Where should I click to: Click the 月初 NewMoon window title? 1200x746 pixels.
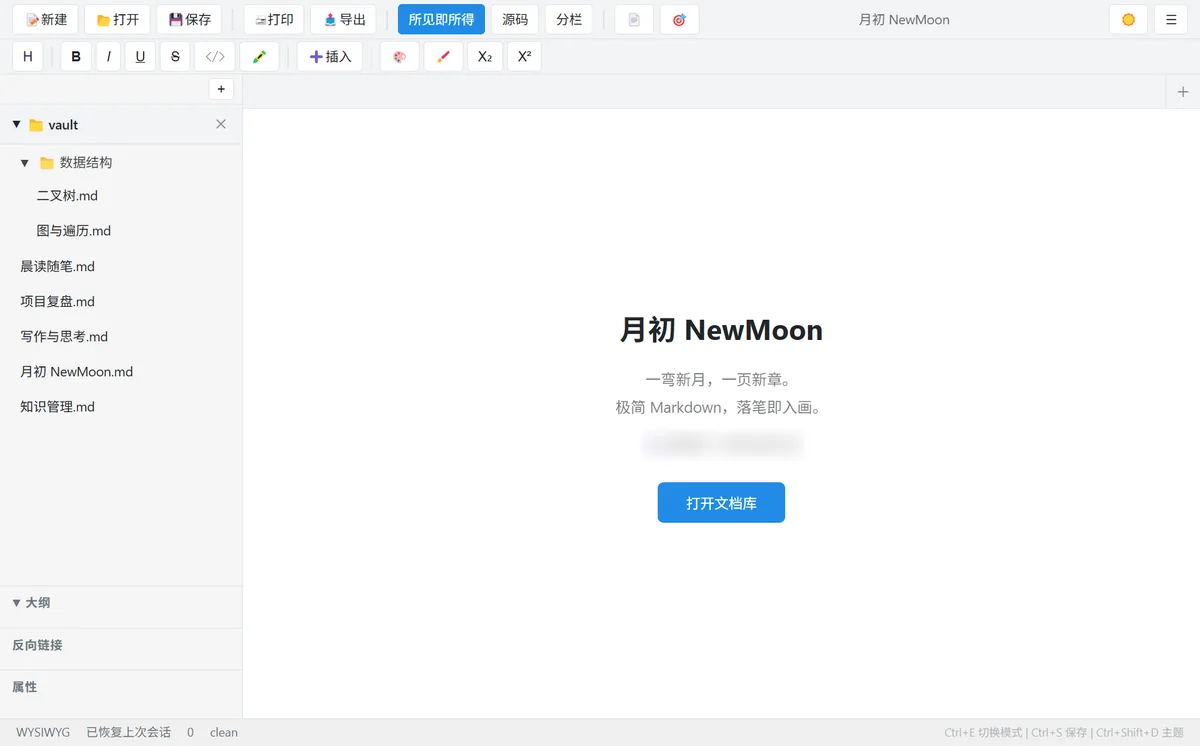(x=904, y=19)
